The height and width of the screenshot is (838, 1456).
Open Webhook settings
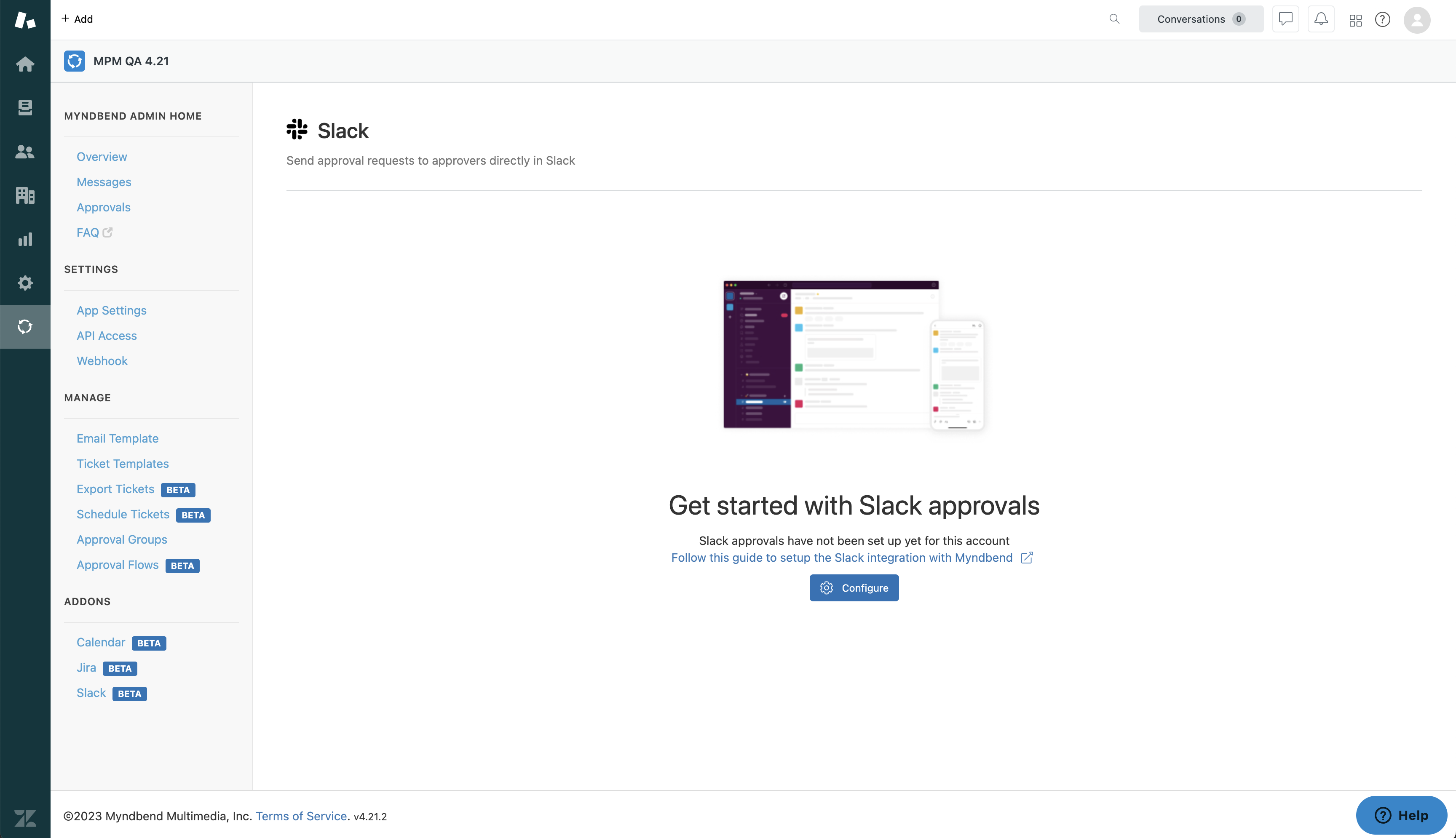click(x=102, y=361)
